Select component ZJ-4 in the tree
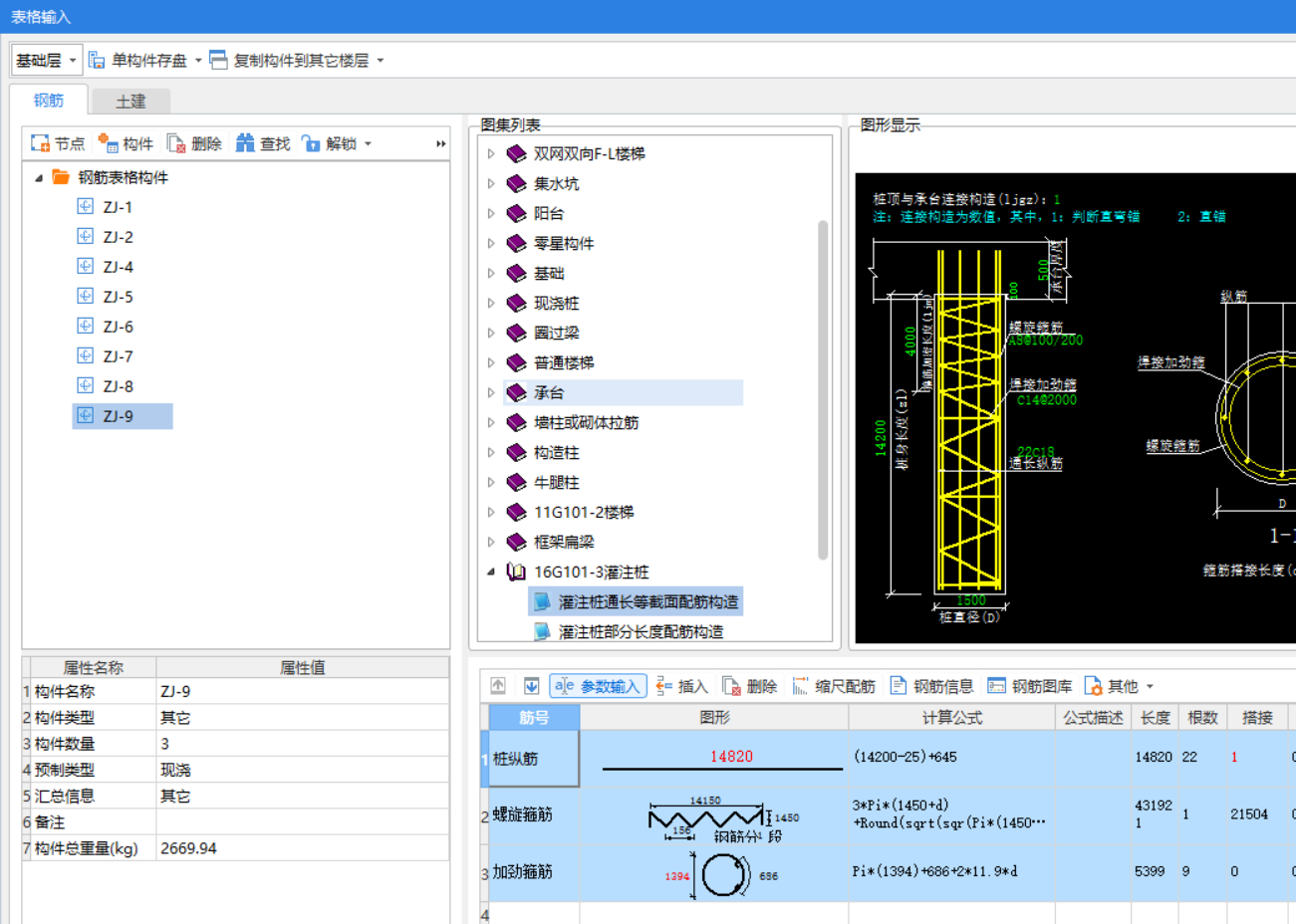The height and width of the screenshot is (924, 1296). tap(118, 267)
